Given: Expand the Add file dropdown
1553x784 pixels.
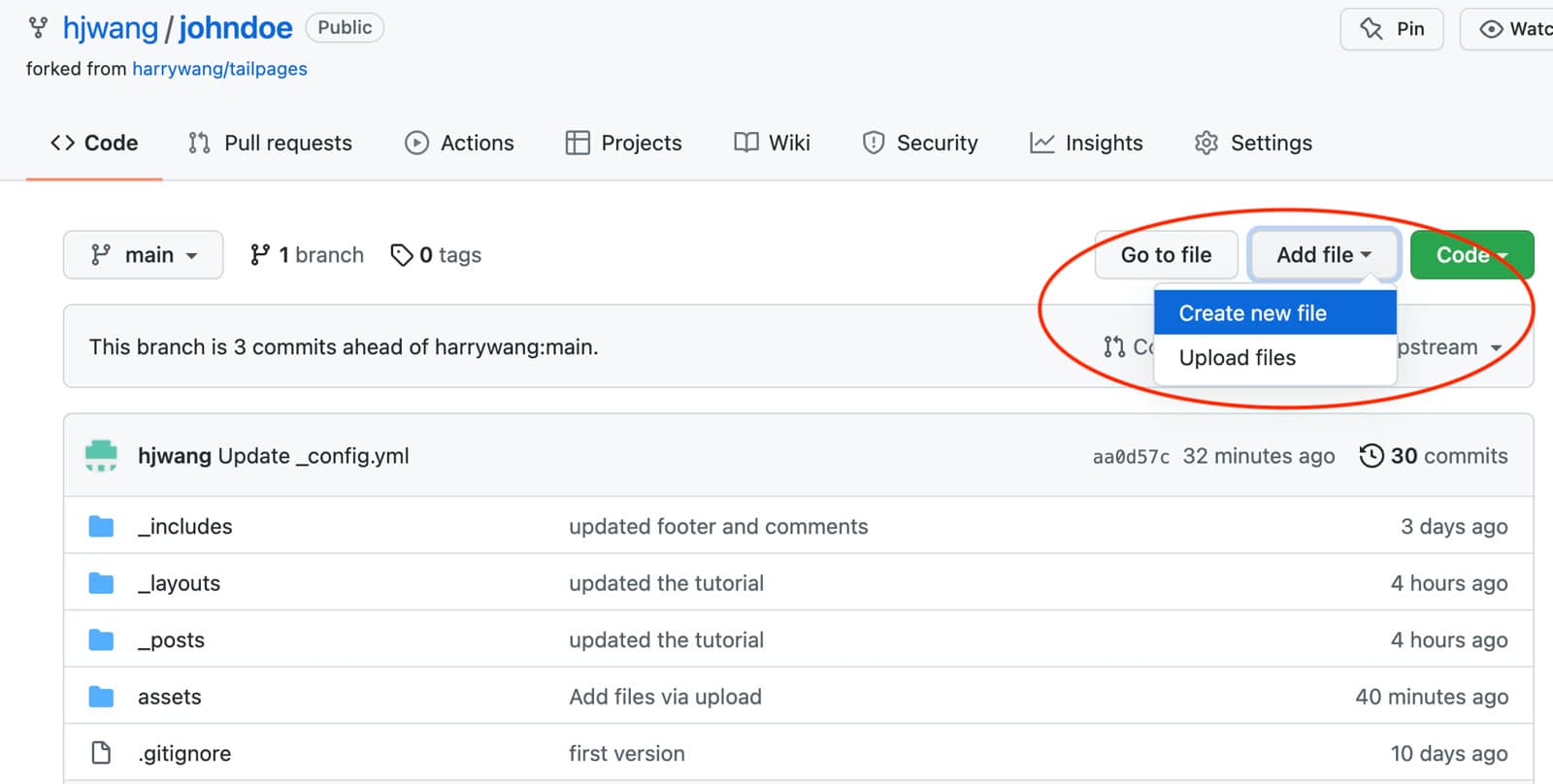Looking at the screenshot, I should coord(1324,254).
